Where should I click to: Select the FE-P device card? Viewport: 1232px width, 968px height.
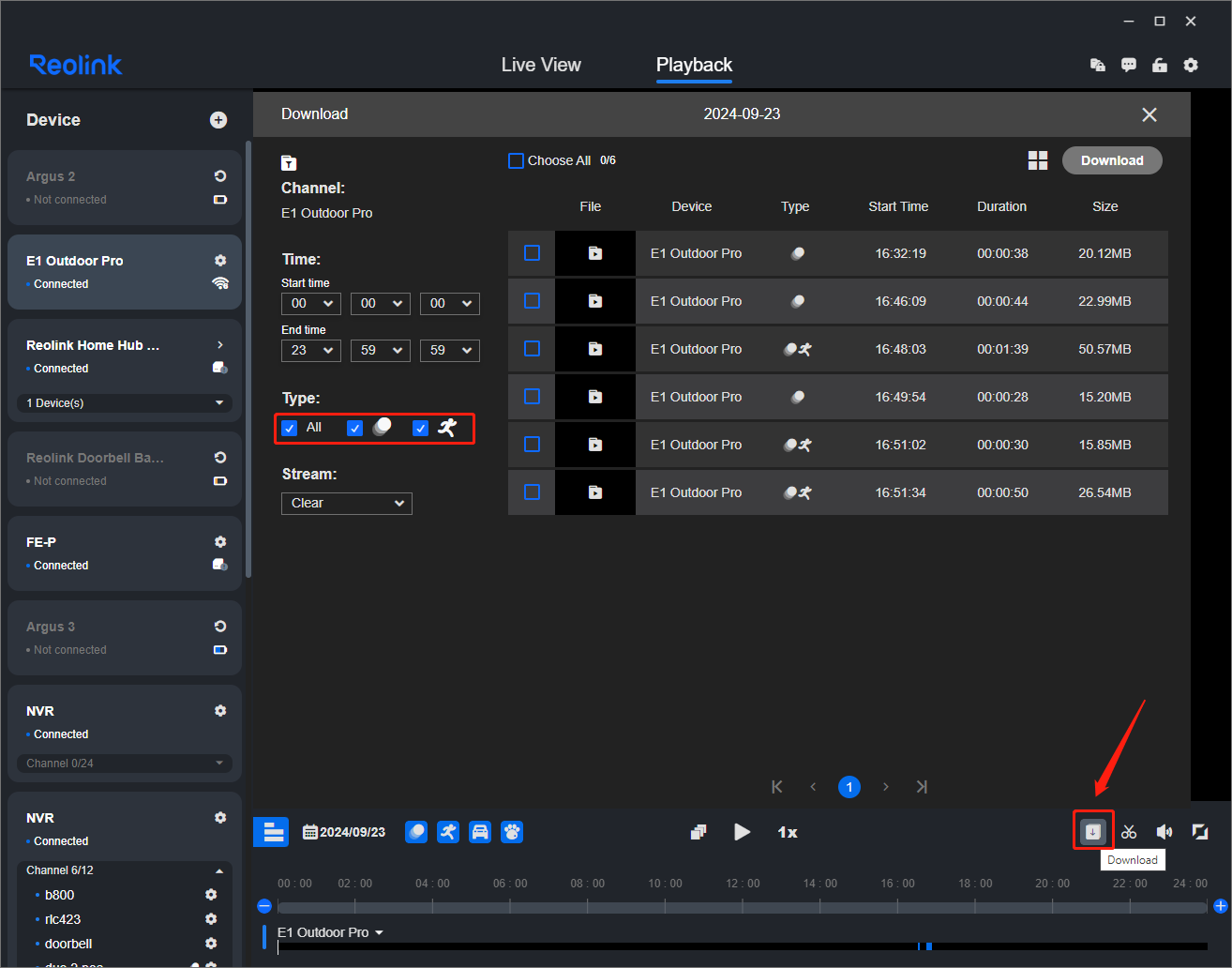125,553
